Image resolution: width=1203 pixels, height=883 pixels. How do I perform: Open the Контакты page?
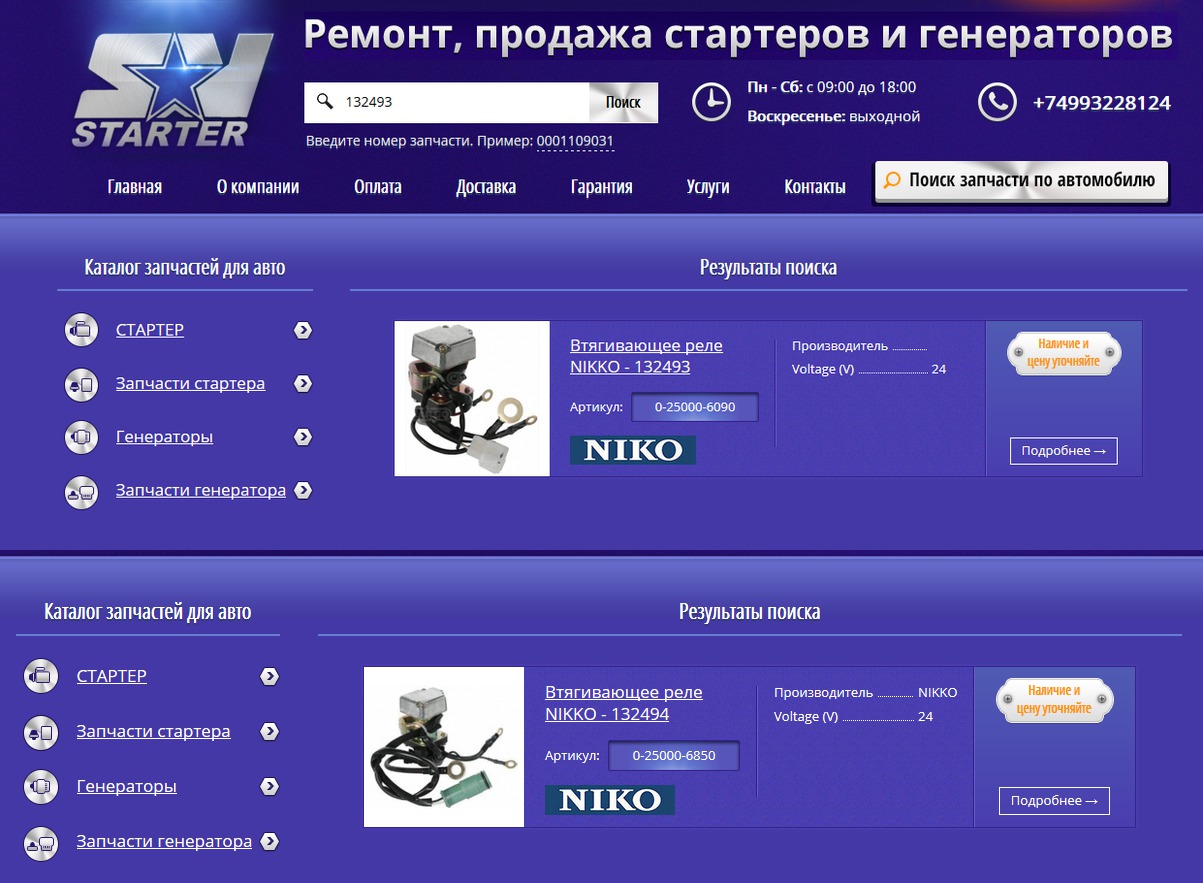[815, 187]
